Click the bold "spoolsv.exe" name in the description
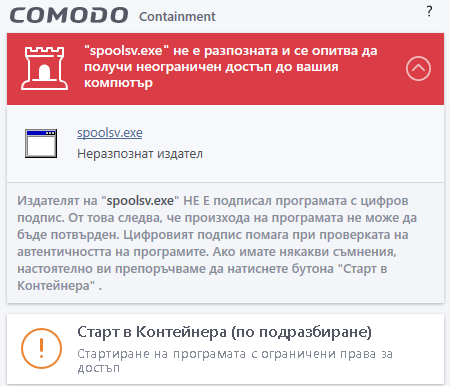Image resolution: width=450 pixels, height=386 pixels. 140,201
